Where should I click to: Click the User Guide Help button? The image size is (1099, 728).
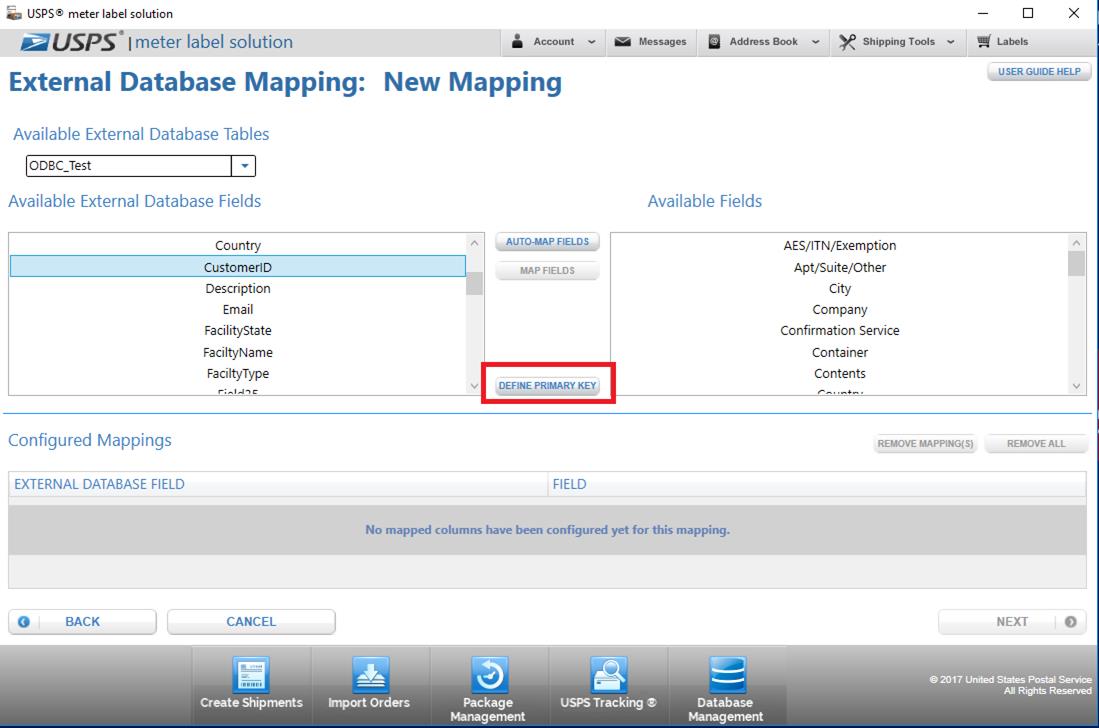coord(1039,71)
